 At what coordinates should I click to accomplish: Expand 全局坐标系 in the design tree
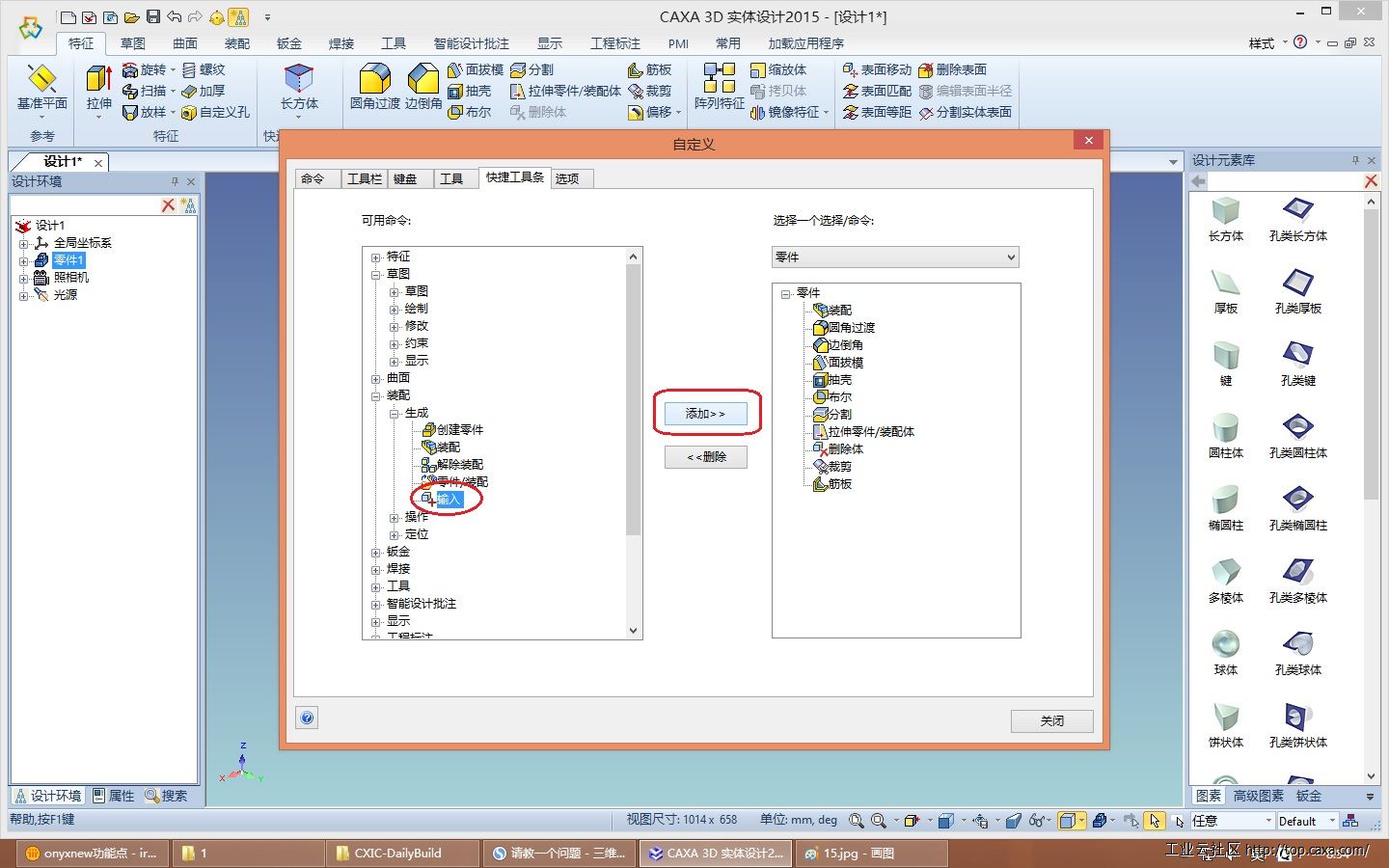[x=23, y=243]
